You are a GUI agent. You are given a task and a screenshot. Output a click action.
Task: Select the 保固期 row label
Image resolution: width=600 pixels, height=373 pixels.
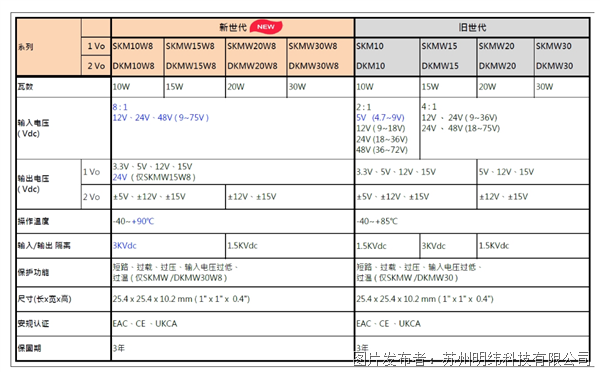pos(29,348)
